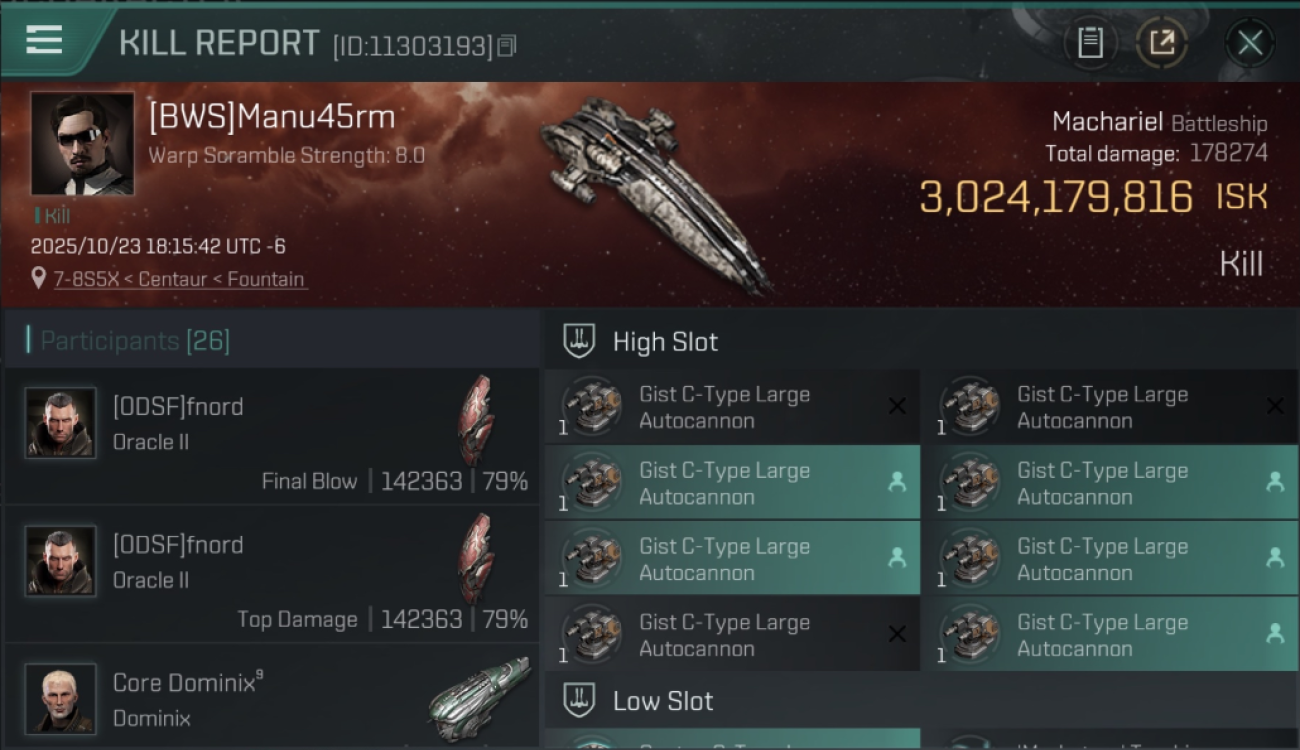Select fnord Final Blow participant portrait
1300x750 pixels.
(x=60, y=423)
